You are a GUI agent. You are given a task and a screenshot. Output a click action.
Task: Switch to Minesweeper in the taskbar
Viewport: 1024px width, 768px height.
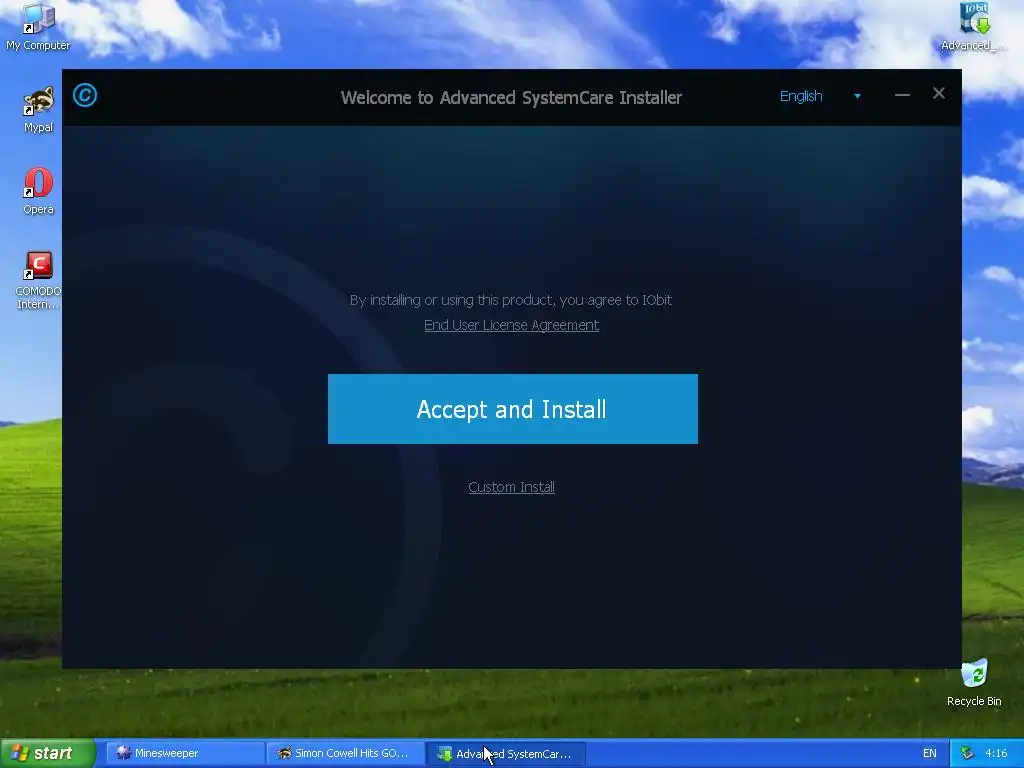coord(185,753)
